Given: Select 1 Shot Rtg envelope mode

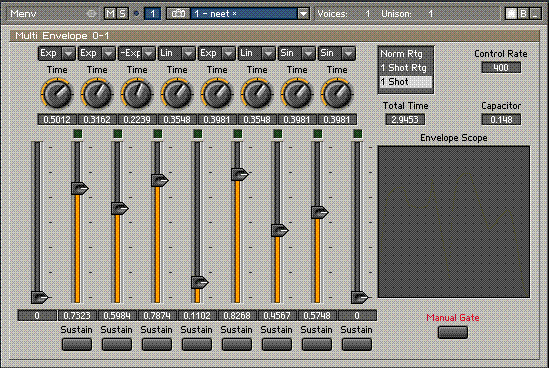Looking at the screenshot, I should pos(405,68).
